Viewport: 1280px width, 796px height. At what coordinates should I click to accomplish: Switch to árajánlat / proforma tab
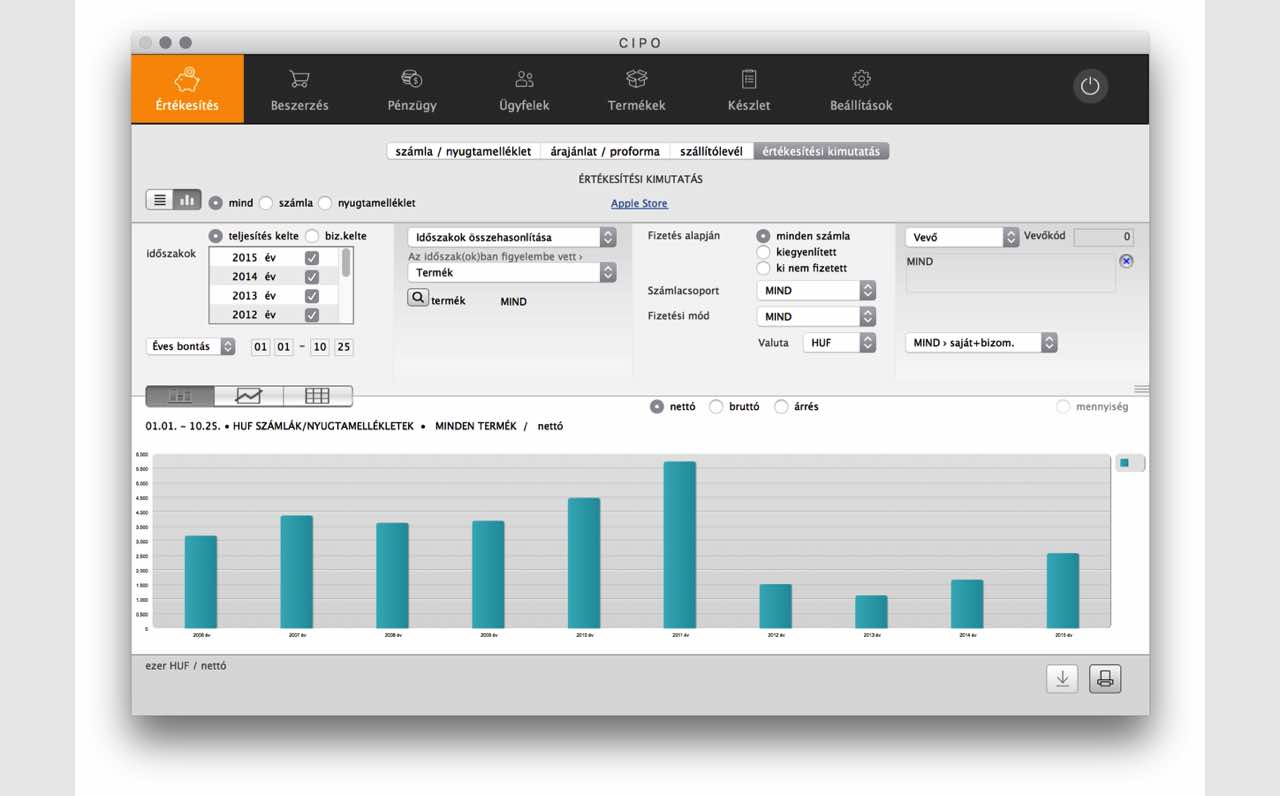click(x=605, y=152)
